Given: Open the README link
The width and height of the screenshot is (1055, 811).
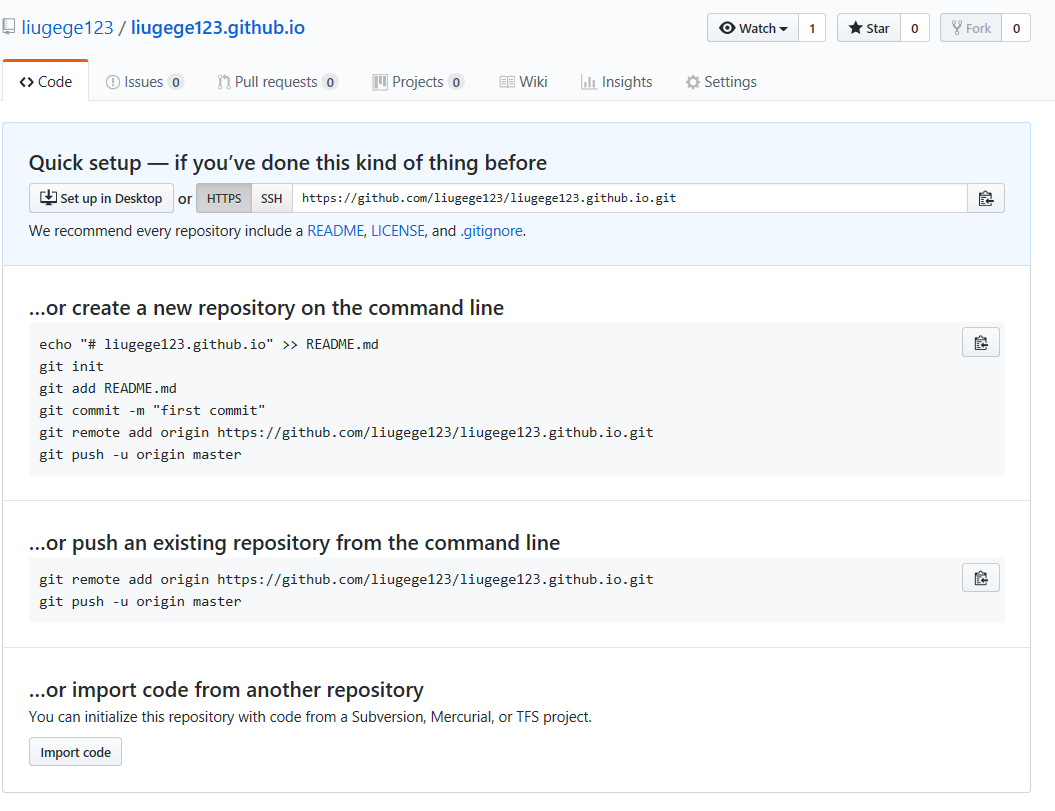Looking at the screenshot, I should pyautogui.click(x=335, y=230).
